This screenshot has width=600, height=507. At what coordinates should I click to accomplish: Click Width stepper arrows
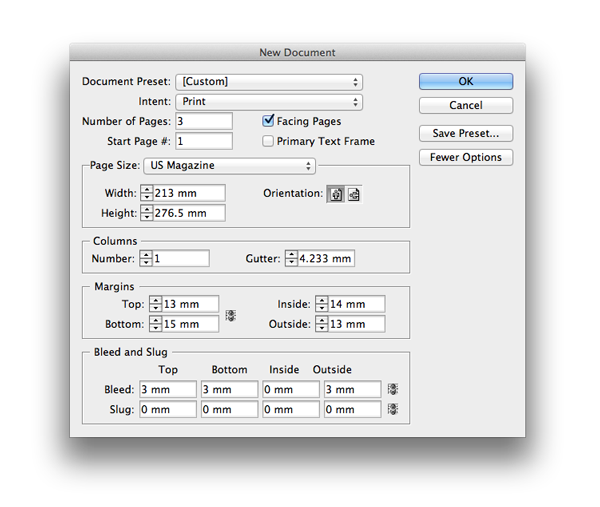point(147,193)
